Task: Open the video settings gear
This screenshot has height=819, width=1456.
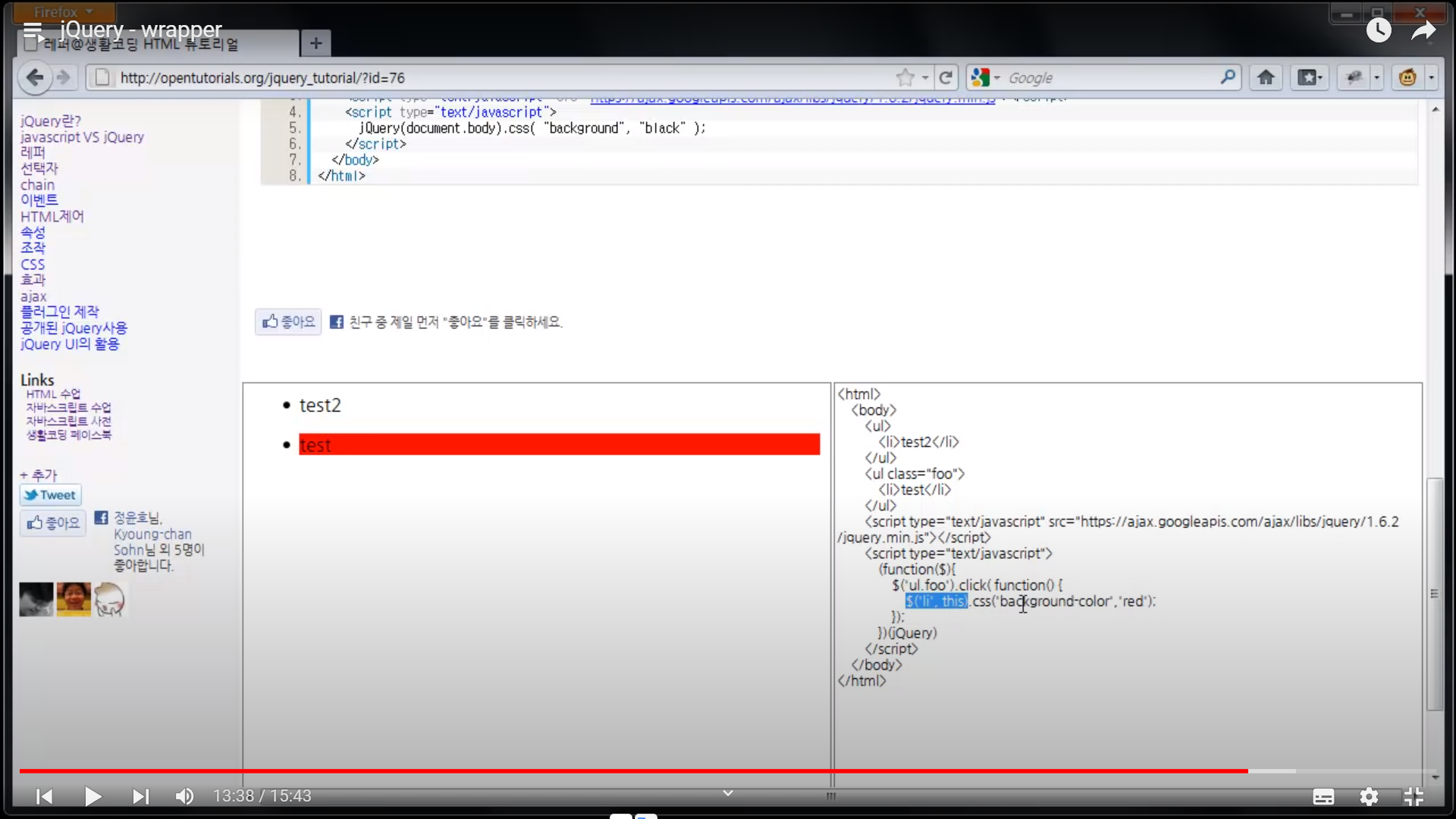Action: (1369, 796)
